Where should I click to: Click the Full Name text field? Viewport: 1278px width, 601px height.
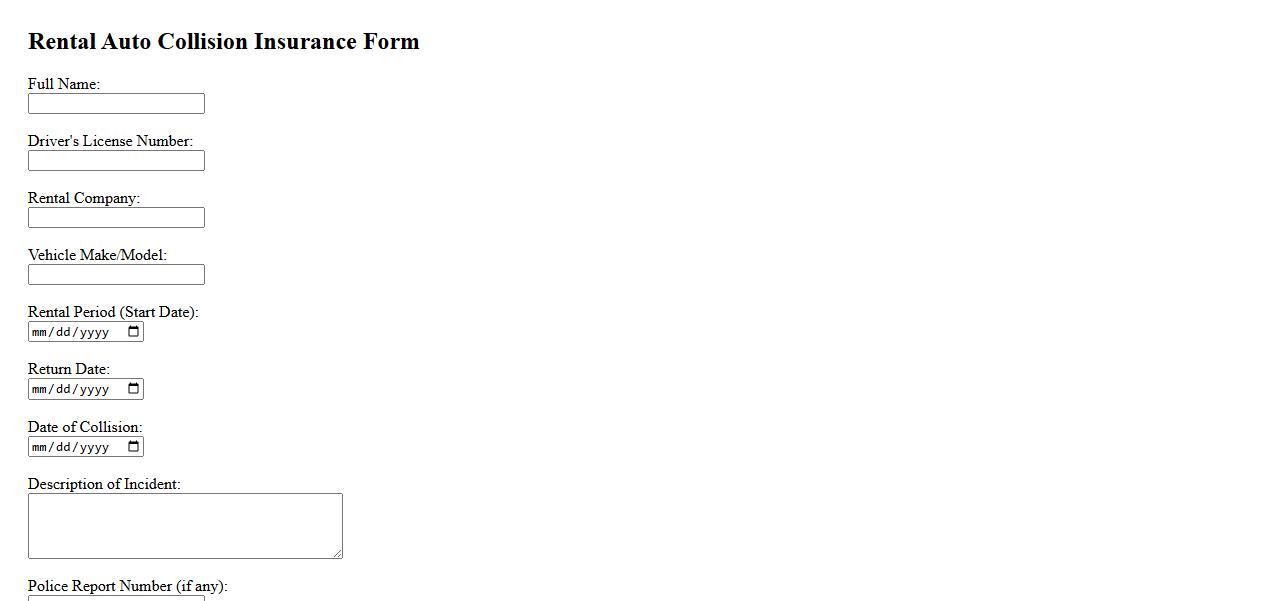coord(116,104)
